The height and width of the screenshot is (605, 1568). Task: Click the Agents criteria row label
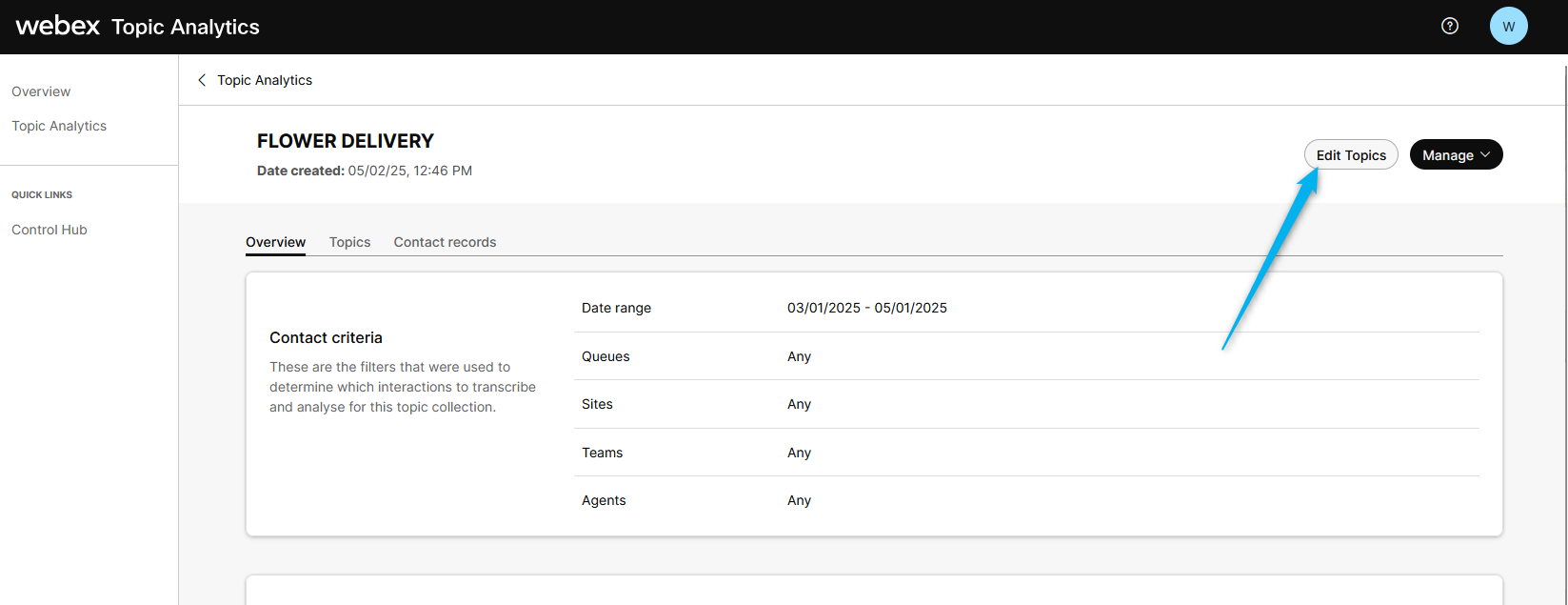604,500
